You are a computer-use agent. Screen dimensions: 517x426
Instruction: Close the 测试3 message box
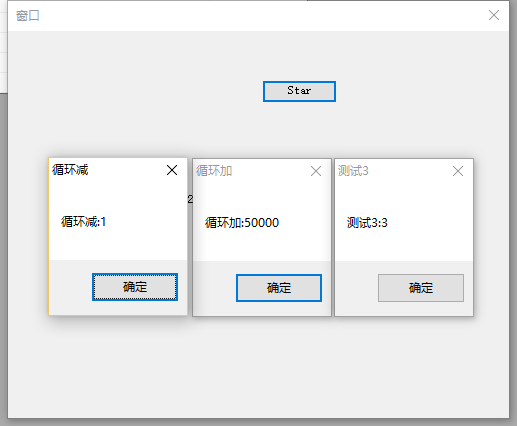(x=458, y=171)
